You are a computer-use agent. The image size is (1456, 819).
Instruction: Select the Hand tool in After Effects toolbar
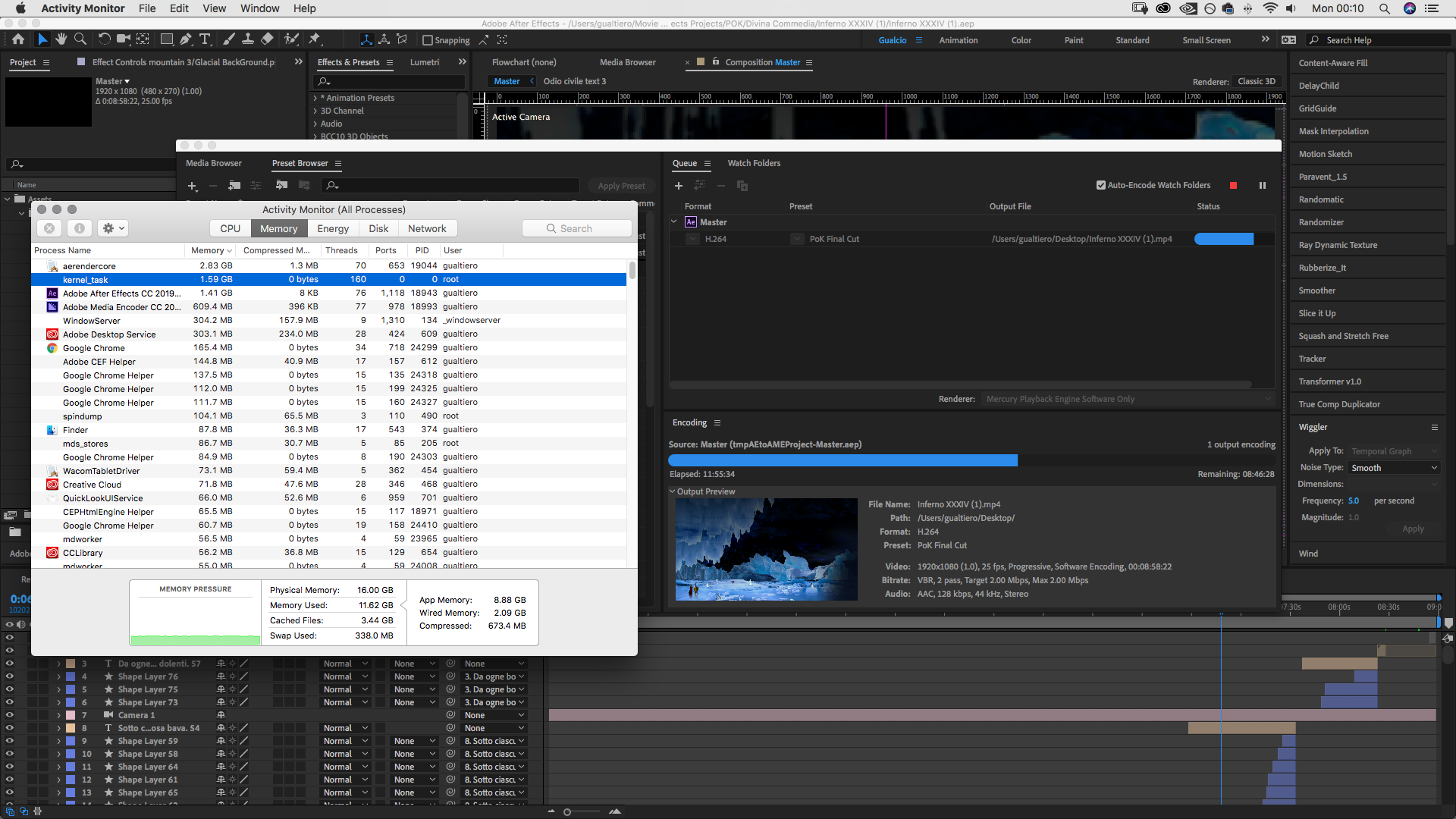point(61,39)
